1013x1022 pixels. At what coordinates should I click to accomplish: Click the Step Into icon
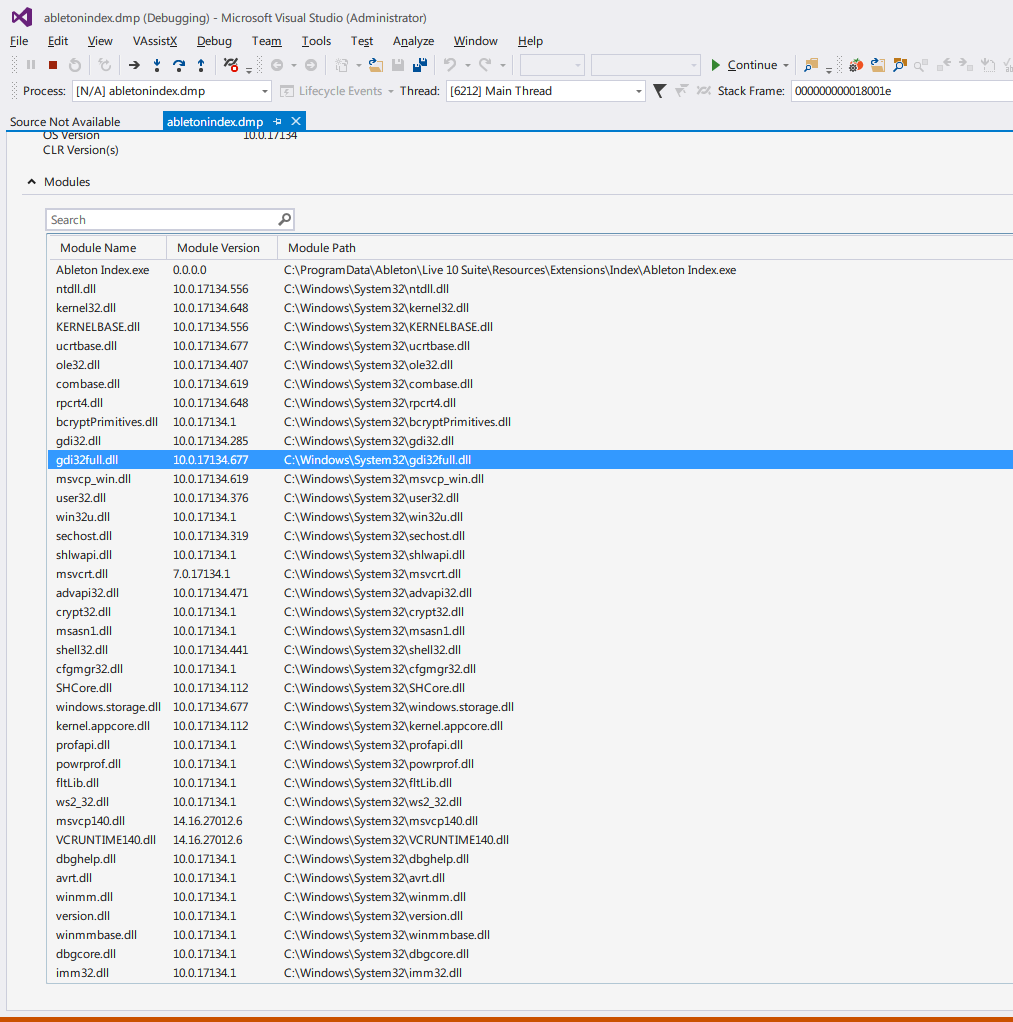pos(156,65)
